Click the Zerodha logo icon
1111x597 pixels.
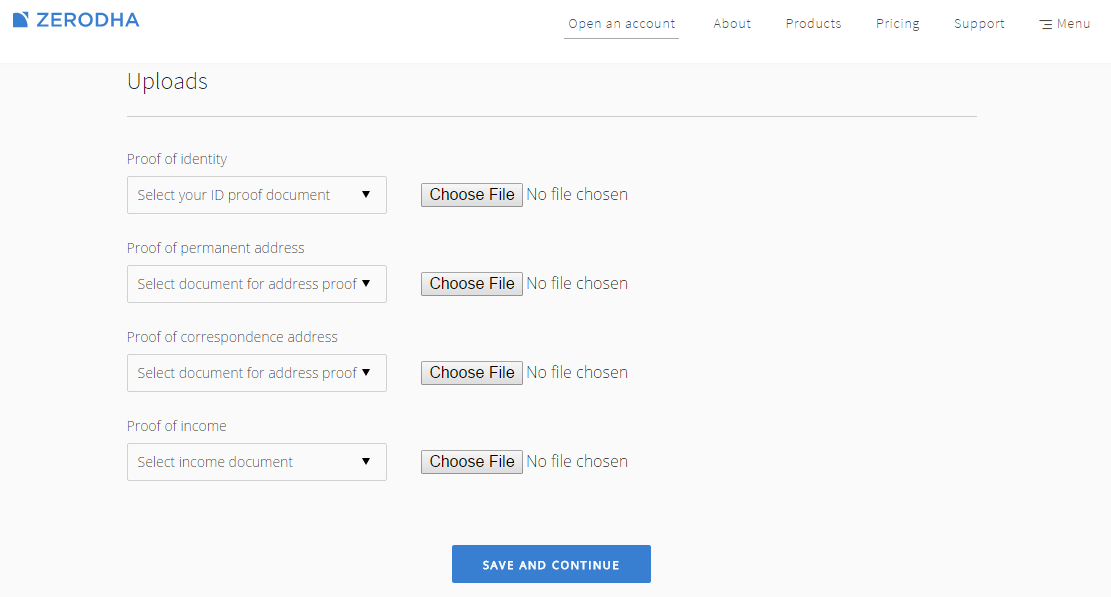pyautogui.click(x=21, y=20)
